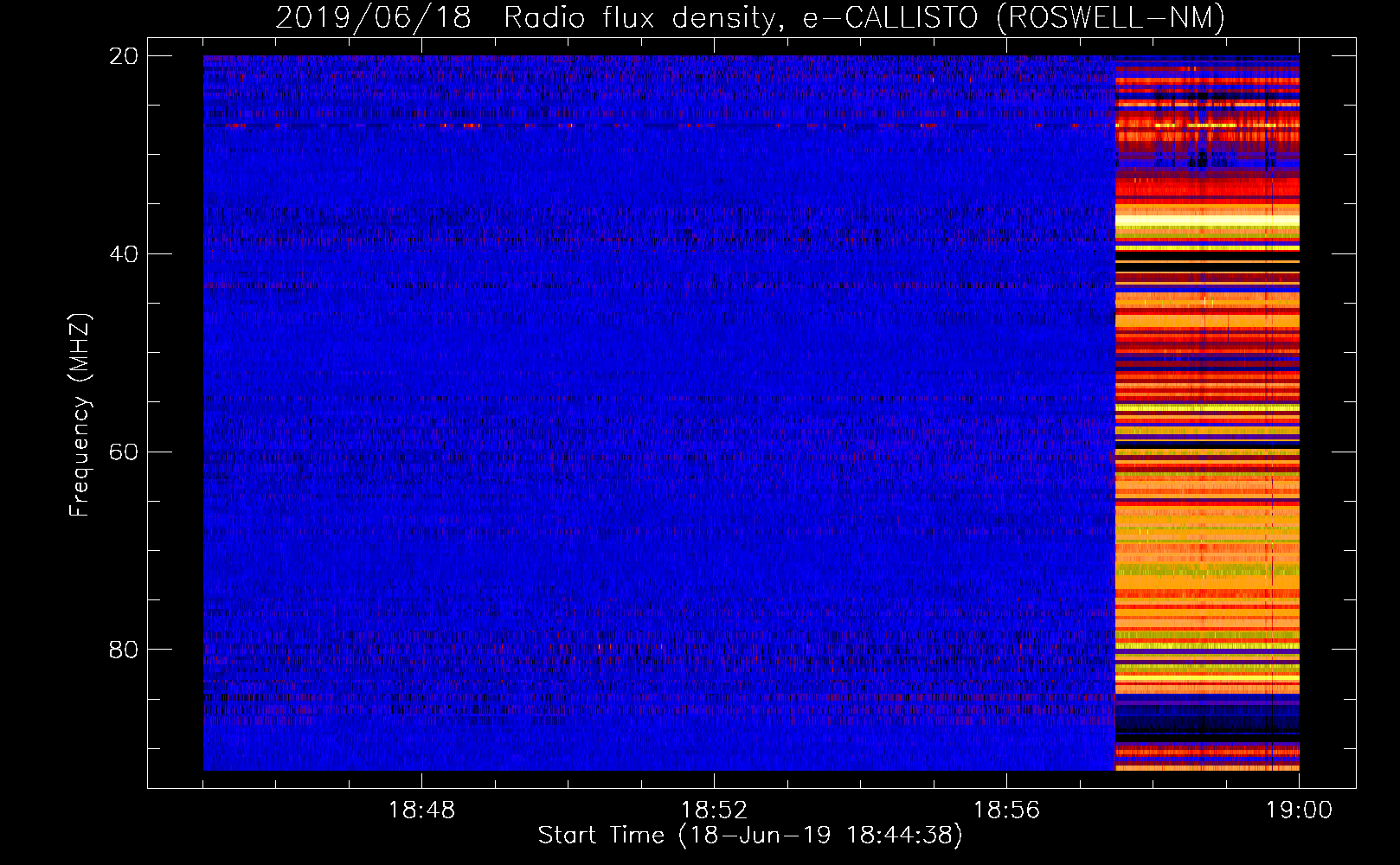Screen dimensions: 1400x865
Task: Click the 'Start Time (18-Jun-19 18:44:38)' label
Action: (x=750, y=836)
